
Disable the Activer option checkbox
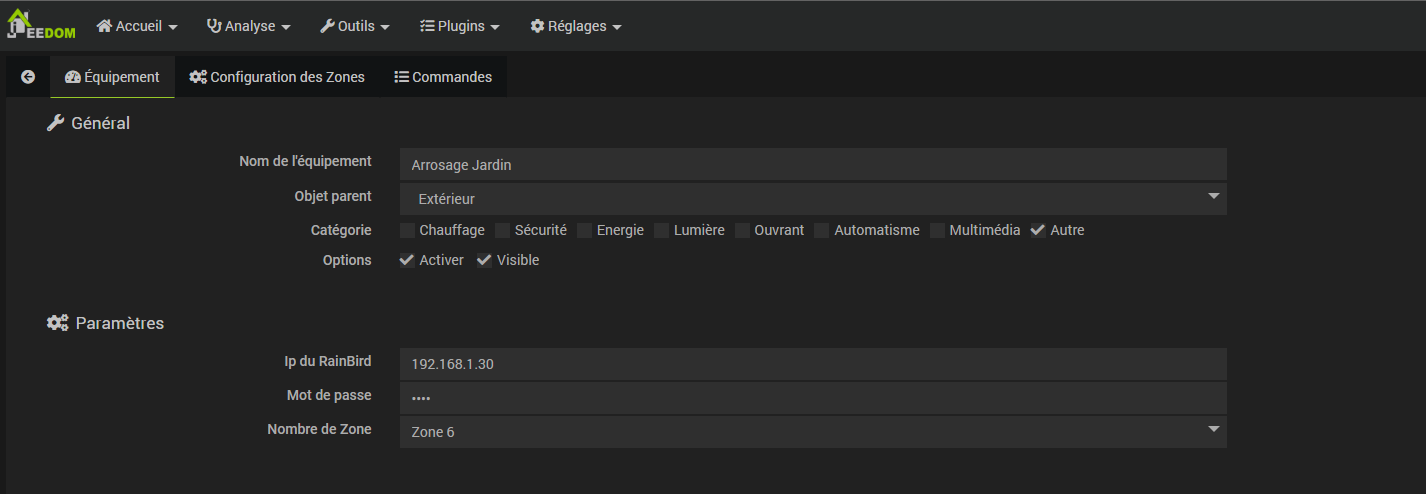coord(407,260)
